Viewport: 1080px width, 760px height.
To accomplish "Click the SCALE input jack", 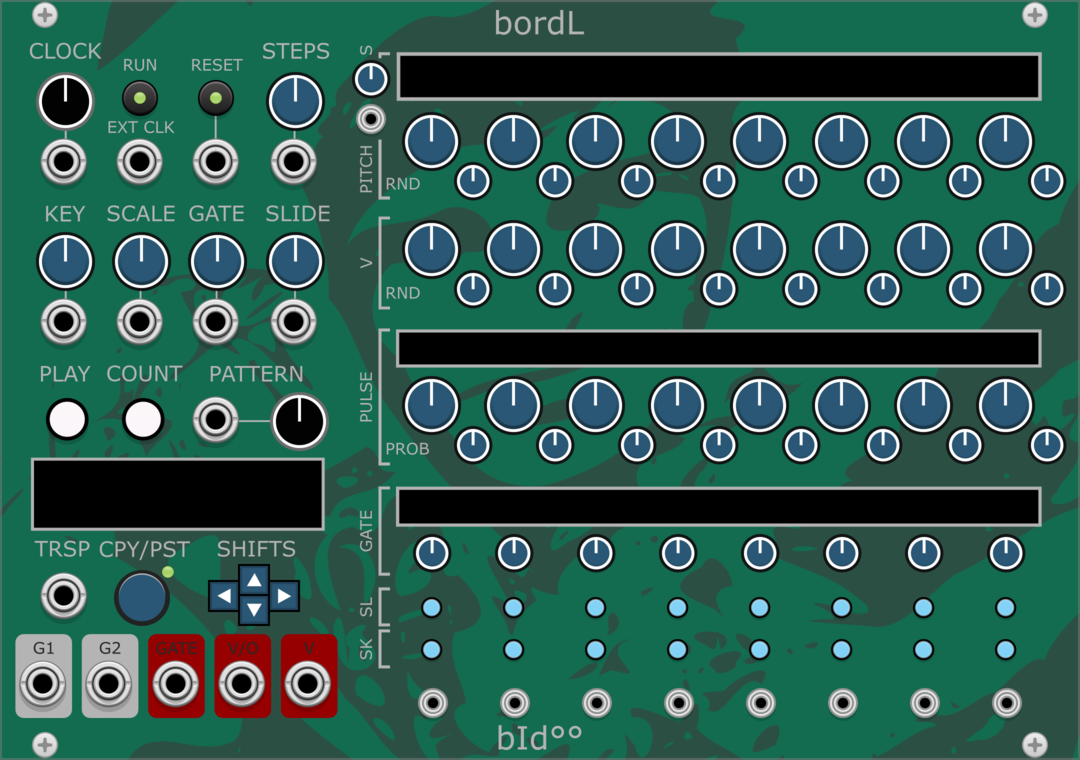I will pyautogui.click(x=140, y=321).
